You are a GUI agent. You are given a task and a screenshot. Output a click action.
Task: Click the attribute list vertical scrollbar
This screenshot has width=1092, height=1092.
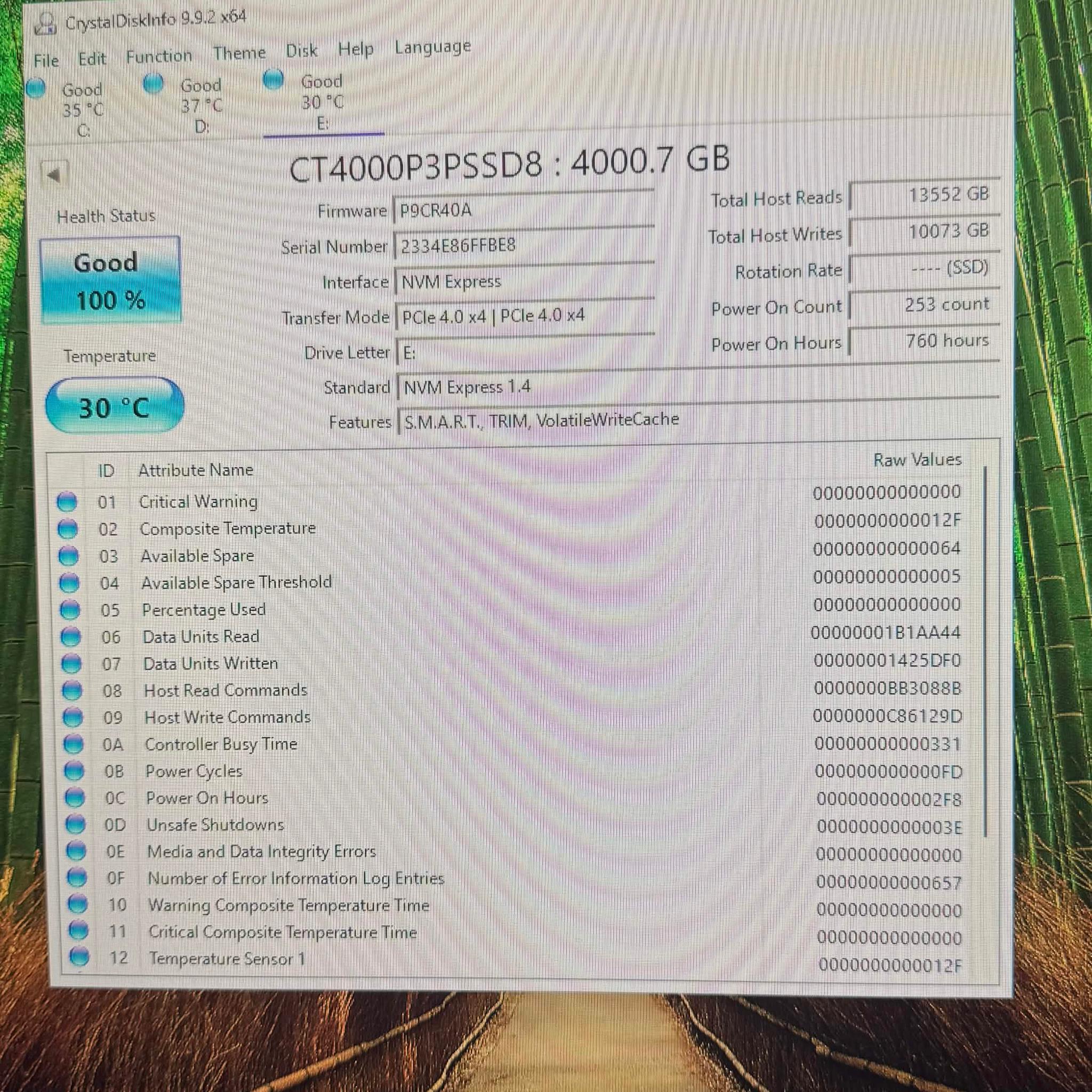(985, 652)
